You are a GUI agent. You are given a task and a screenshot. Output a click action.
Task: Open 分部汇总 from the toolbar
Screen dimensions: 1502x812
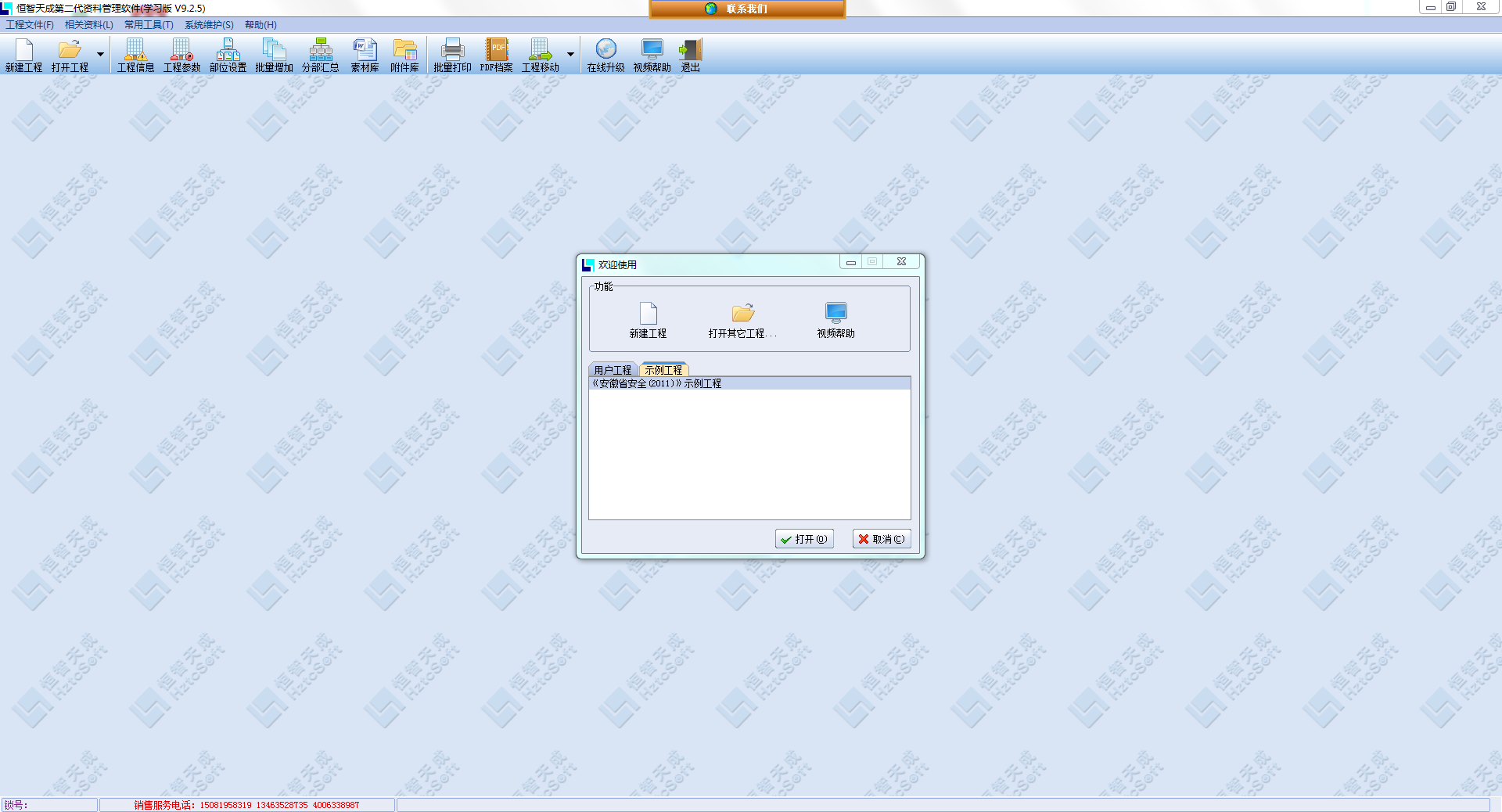pyautogui.click(x=321, y=56)
